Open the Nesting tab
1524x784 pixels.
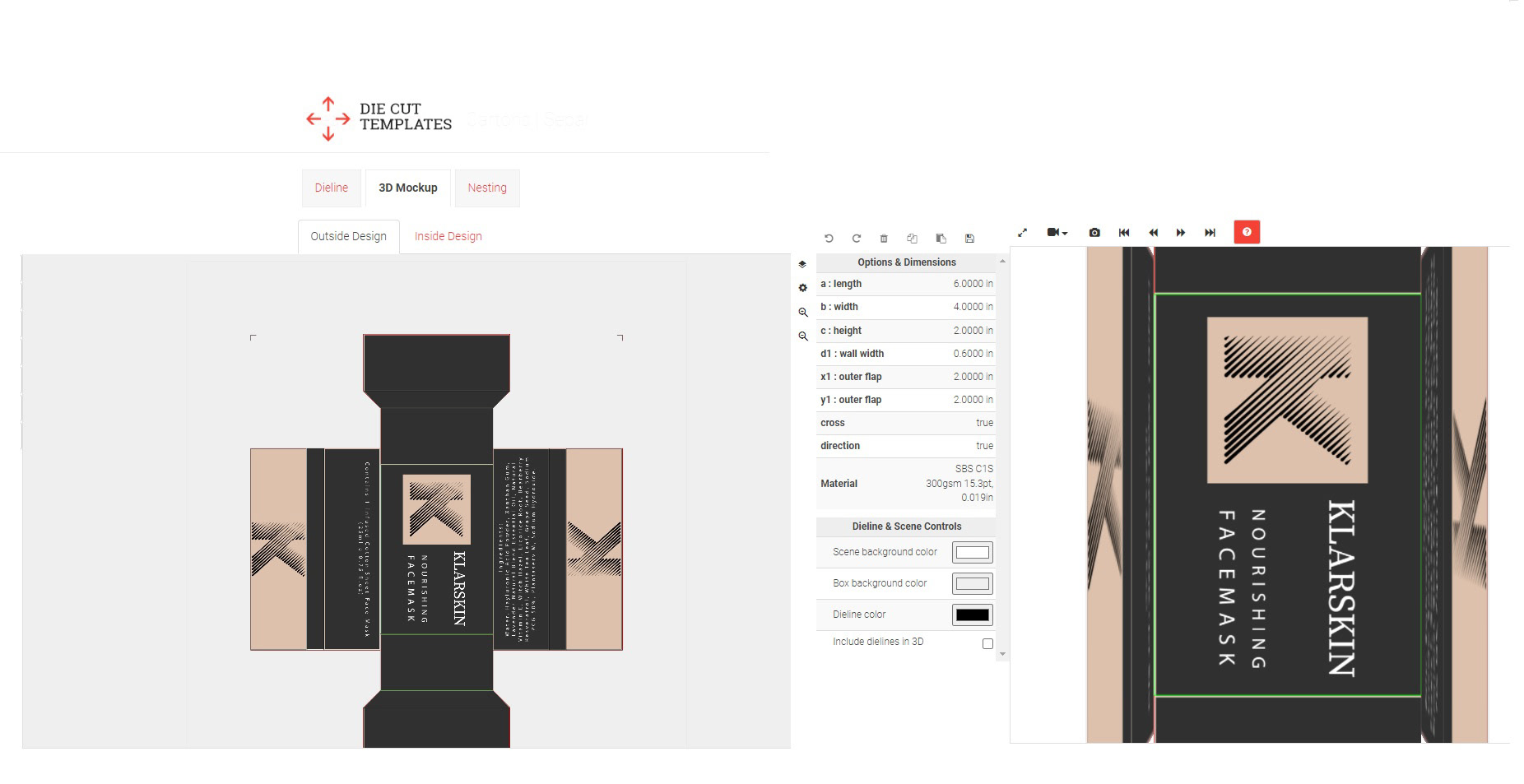click(x=487, y=188)
